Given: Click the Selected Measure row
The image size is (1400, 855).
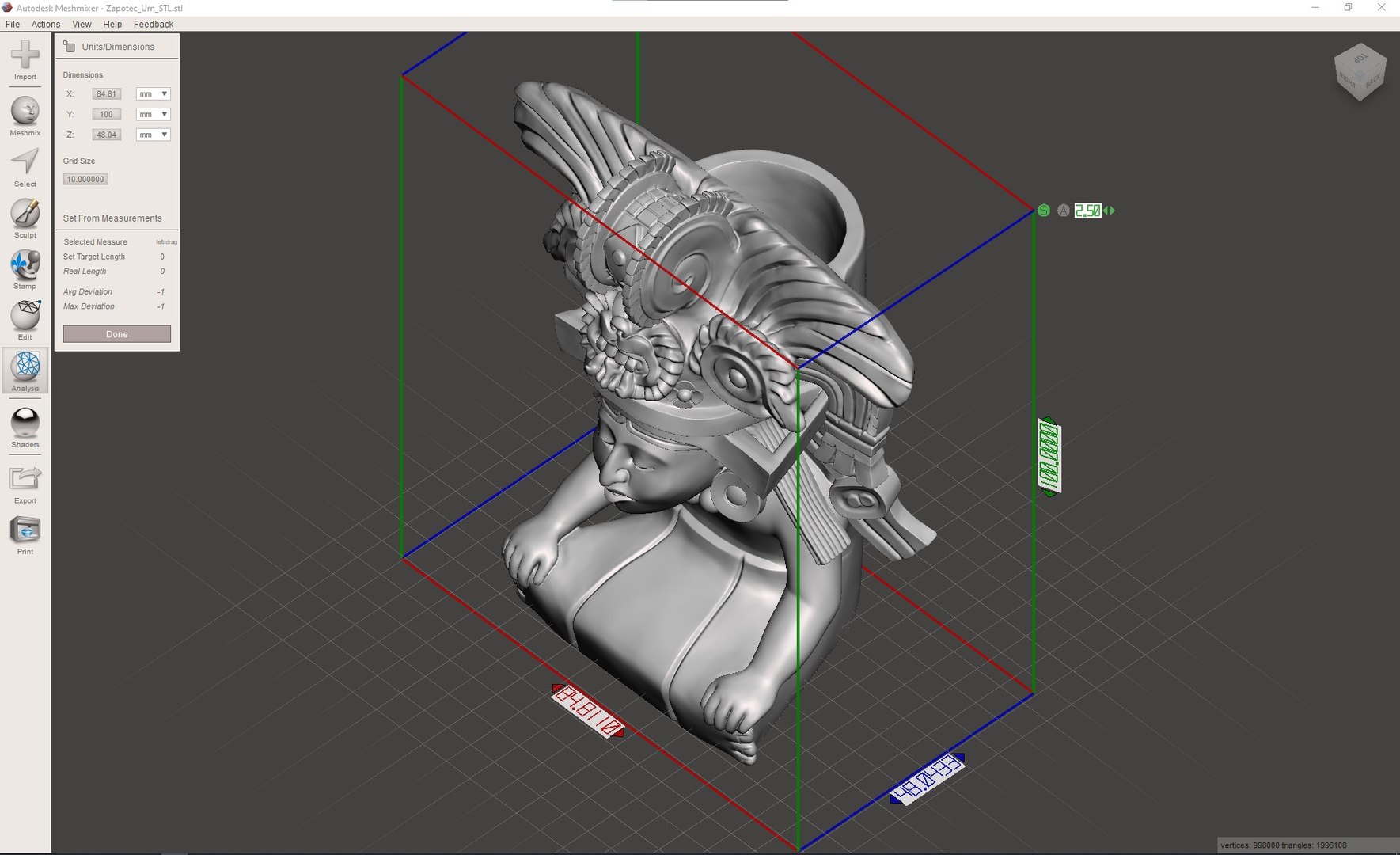Looking at the screenshot, I should tap(120, 242).
